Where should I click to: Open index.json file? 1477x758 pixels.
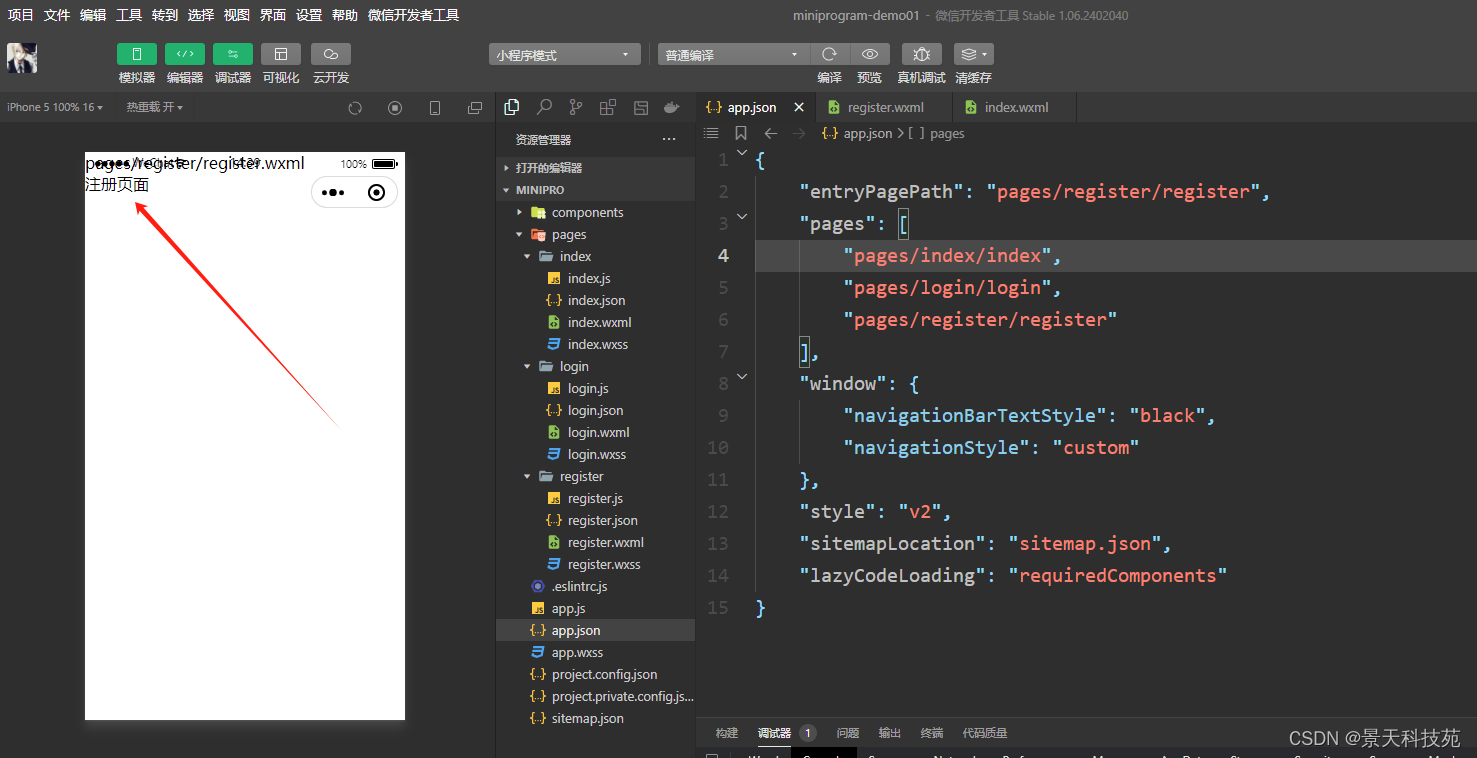pyautogui.click(x=595, y=300)
